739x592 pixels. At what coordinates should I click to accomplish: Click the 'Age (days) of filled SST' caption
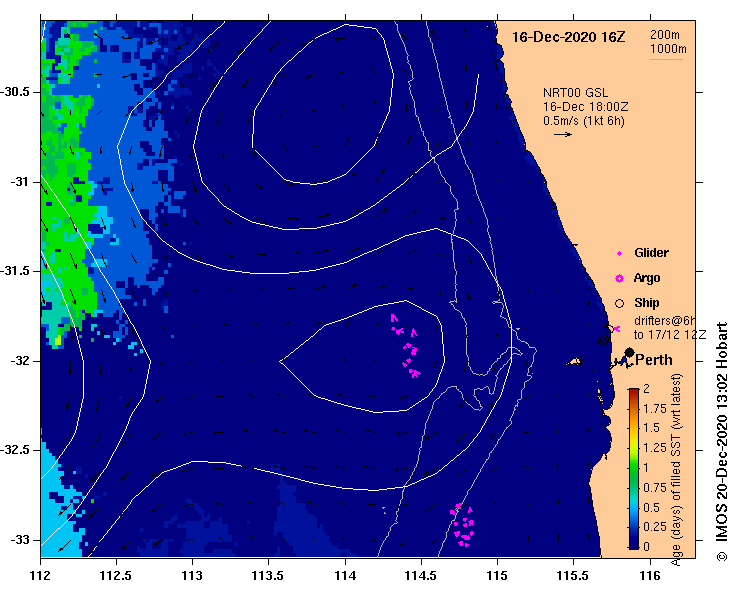(x=676, y=469)
